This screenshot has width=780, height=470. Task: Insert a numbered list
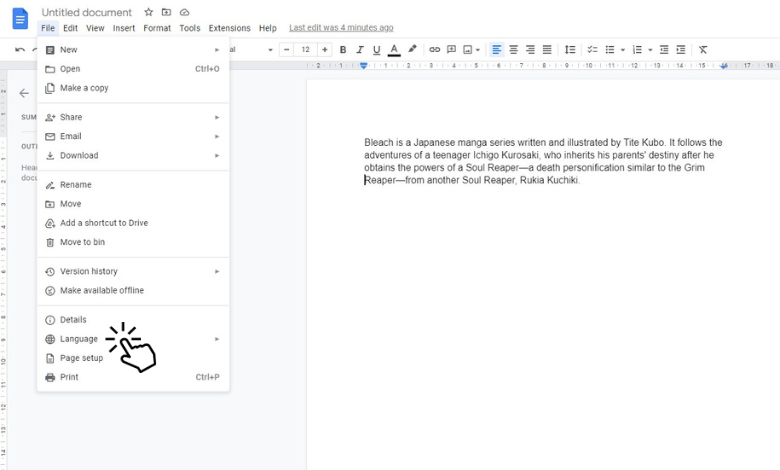[x=637, y=50]
